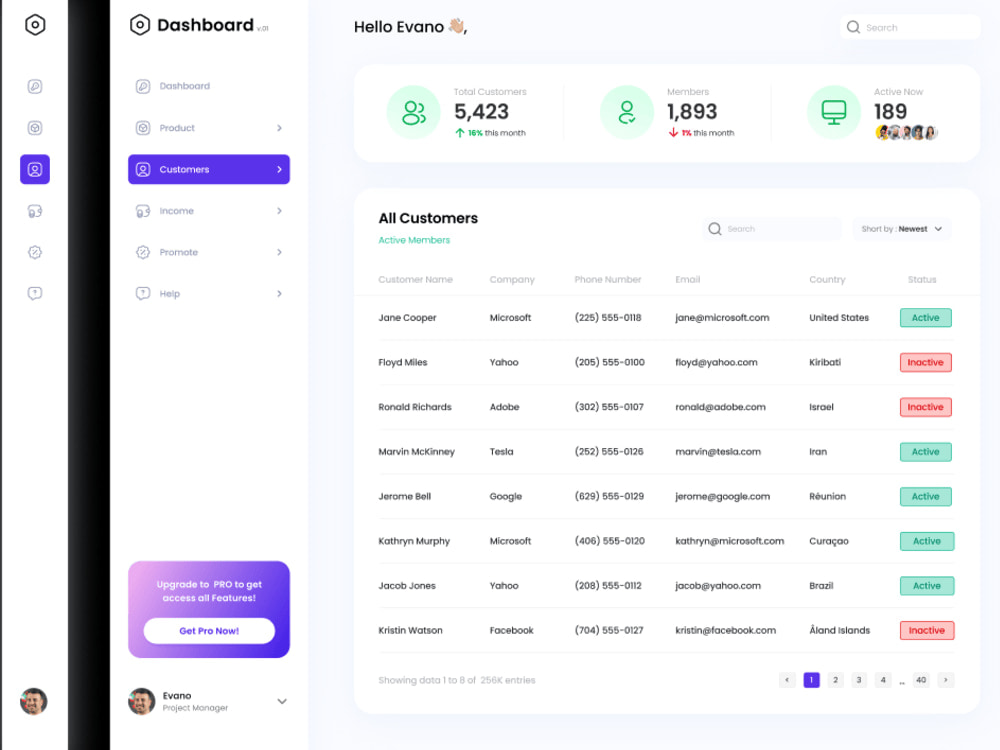Select the Åland Islands country cell
Image resolution: width=1000 pixels, height=750 pixels.
[839, 630]
